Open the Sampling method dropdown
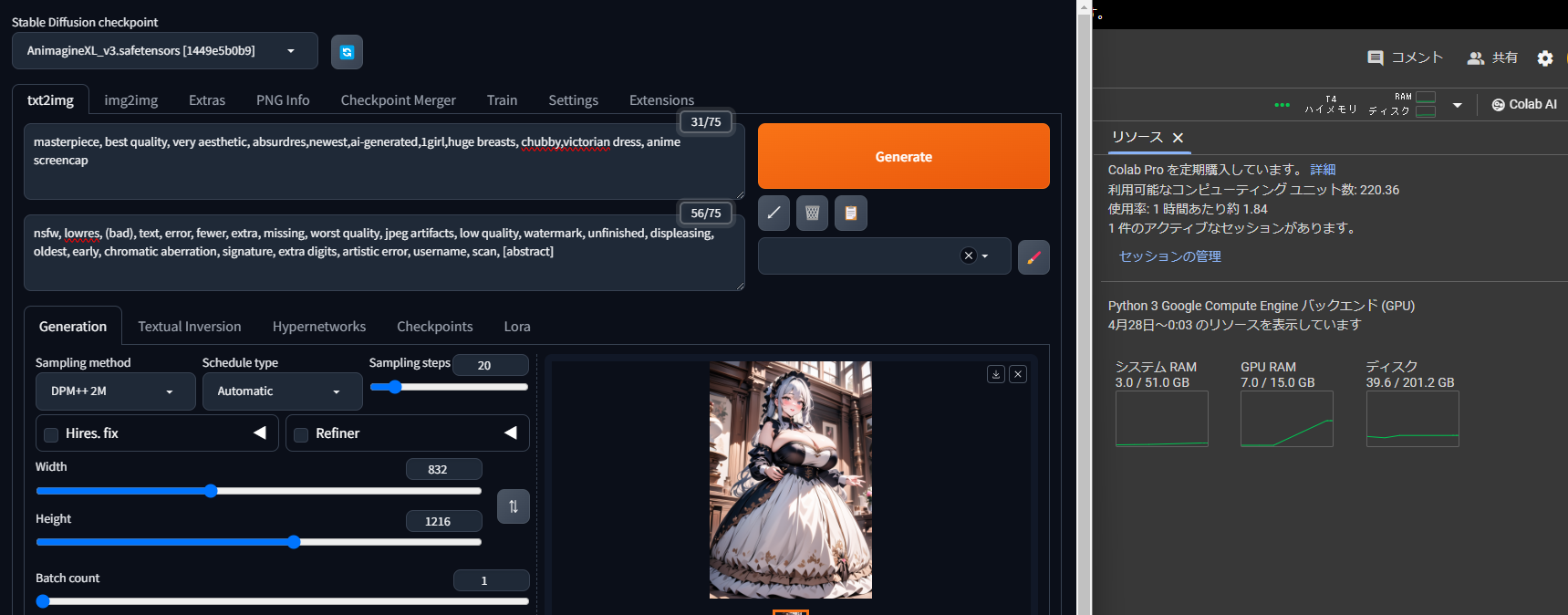Viewport: 1568px width, 615px height. click(115, 391)
